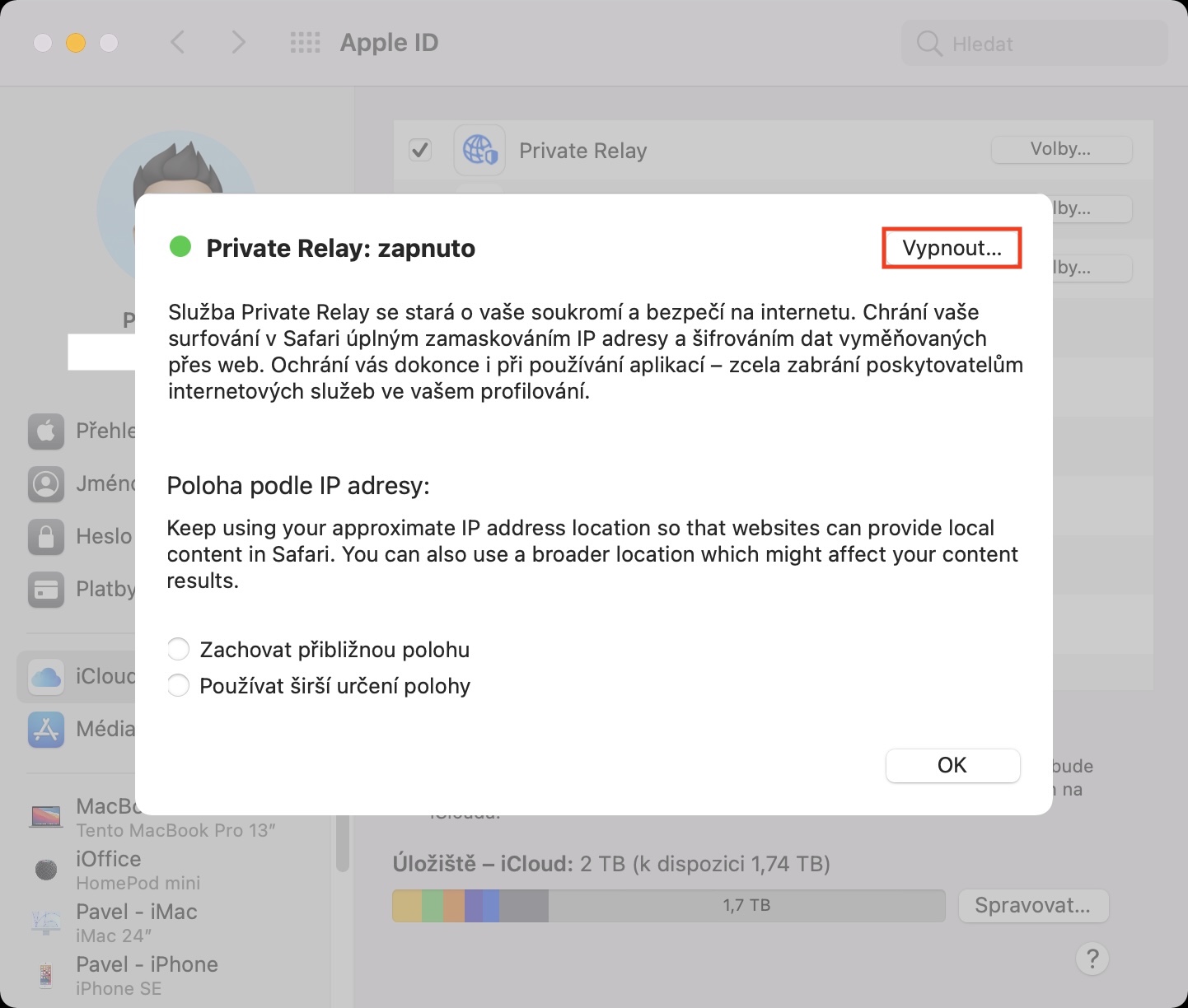Select the MacBook Pro 13″ device icon
This screenshot has width=1188, height=1008.
pyautogui.click(x=46, y=816)
